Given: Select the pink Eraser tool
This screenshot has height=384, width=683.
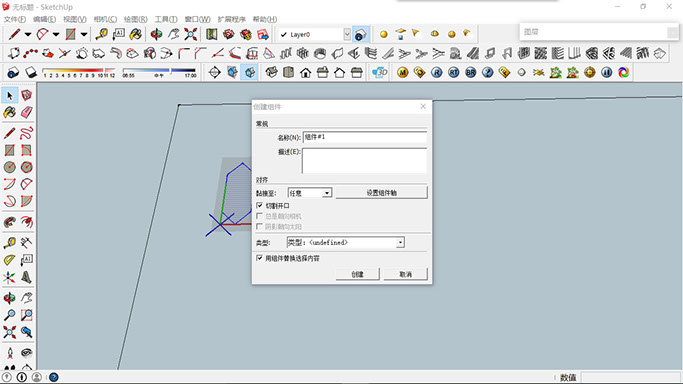Looking at the screenshot, I should 27,112.
